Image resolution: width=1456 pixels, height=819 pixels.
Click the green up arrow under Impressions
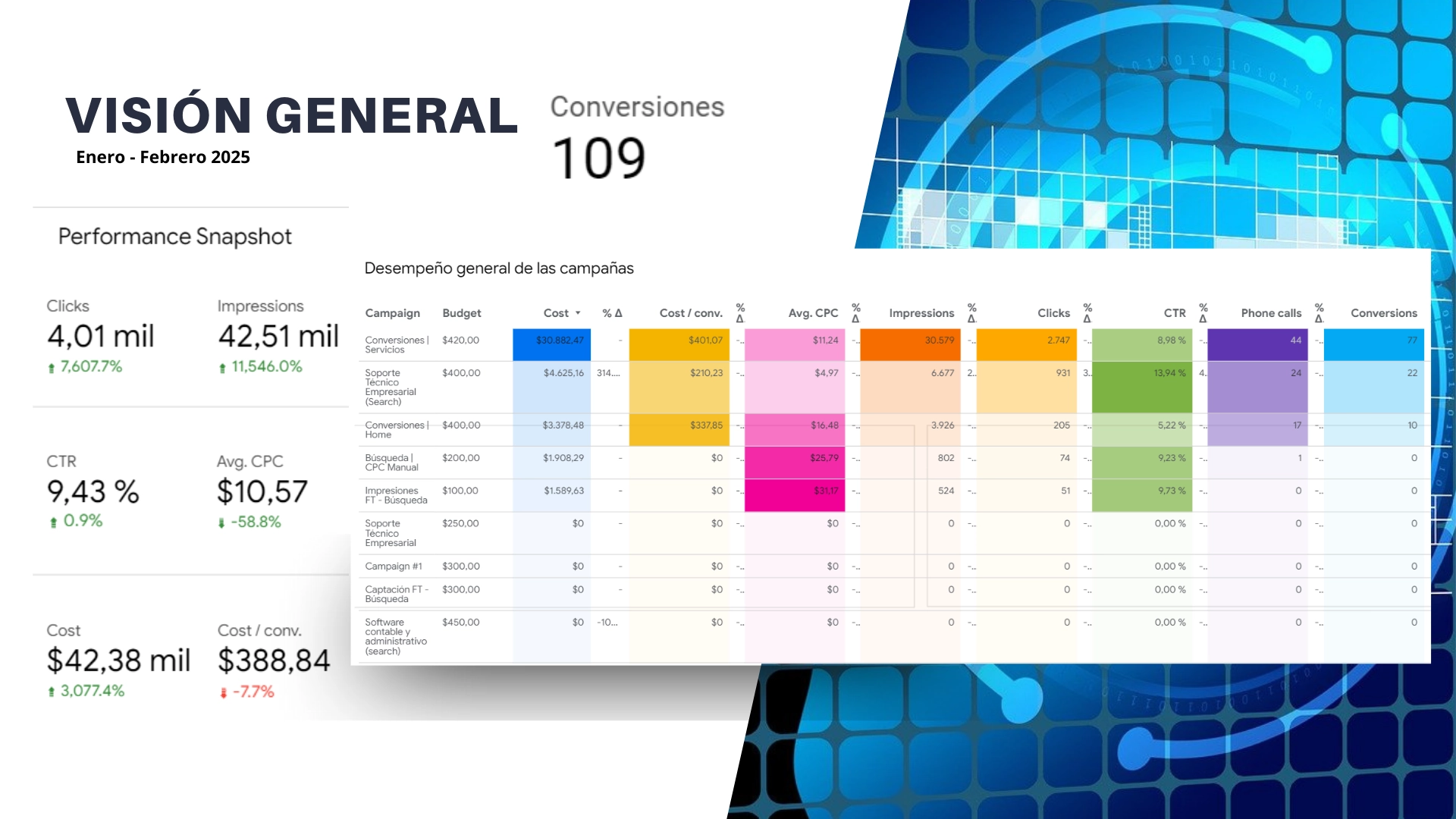click(x=222, y=368)
